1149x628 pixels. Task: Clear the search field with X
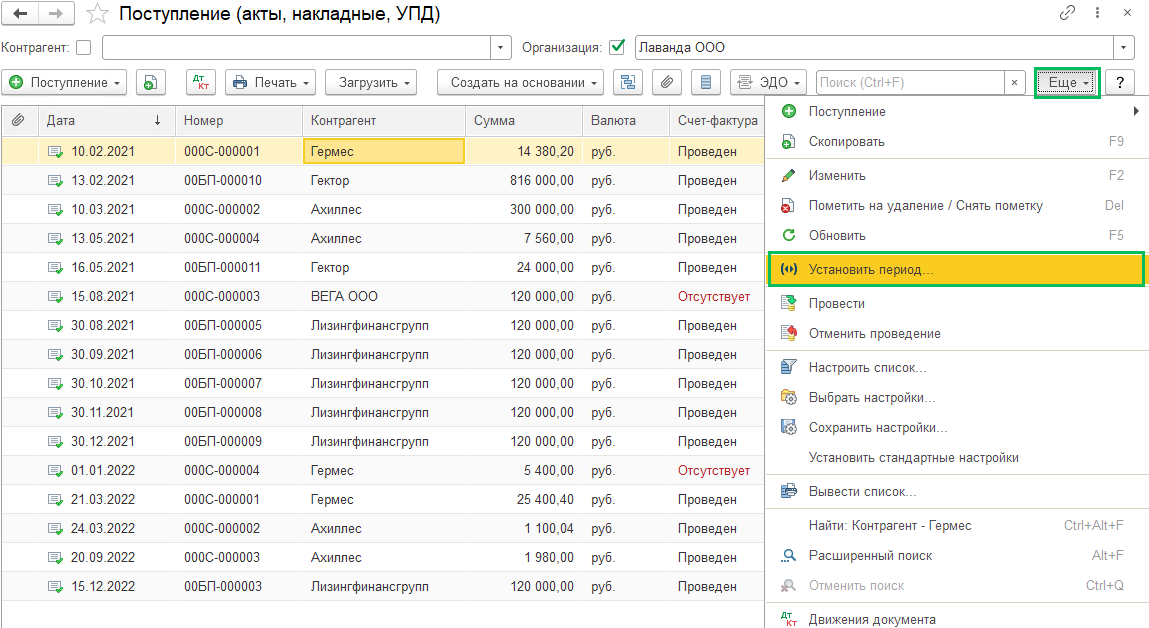click(1015, 83)
